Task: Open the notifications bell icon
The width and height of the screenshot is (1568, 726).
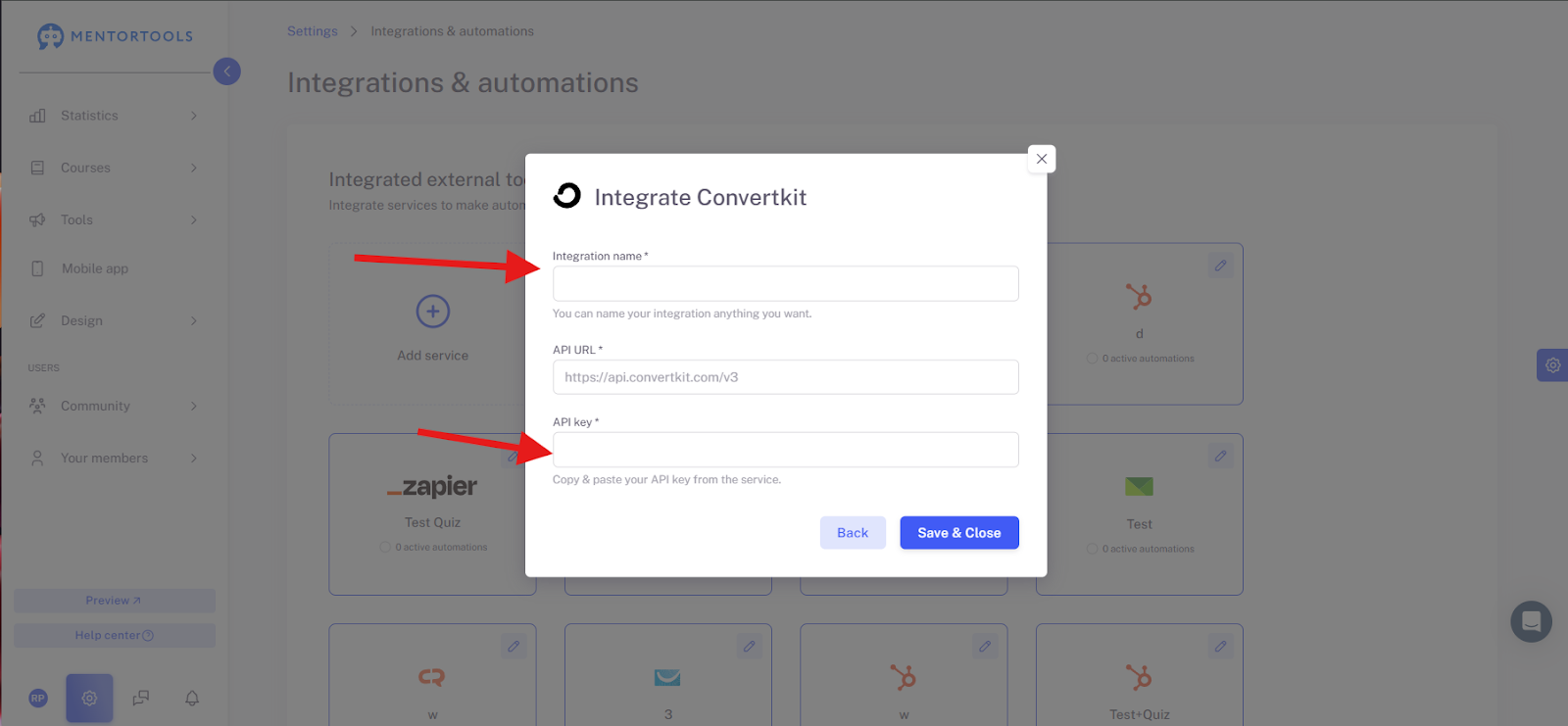Action: click(192, 698)
